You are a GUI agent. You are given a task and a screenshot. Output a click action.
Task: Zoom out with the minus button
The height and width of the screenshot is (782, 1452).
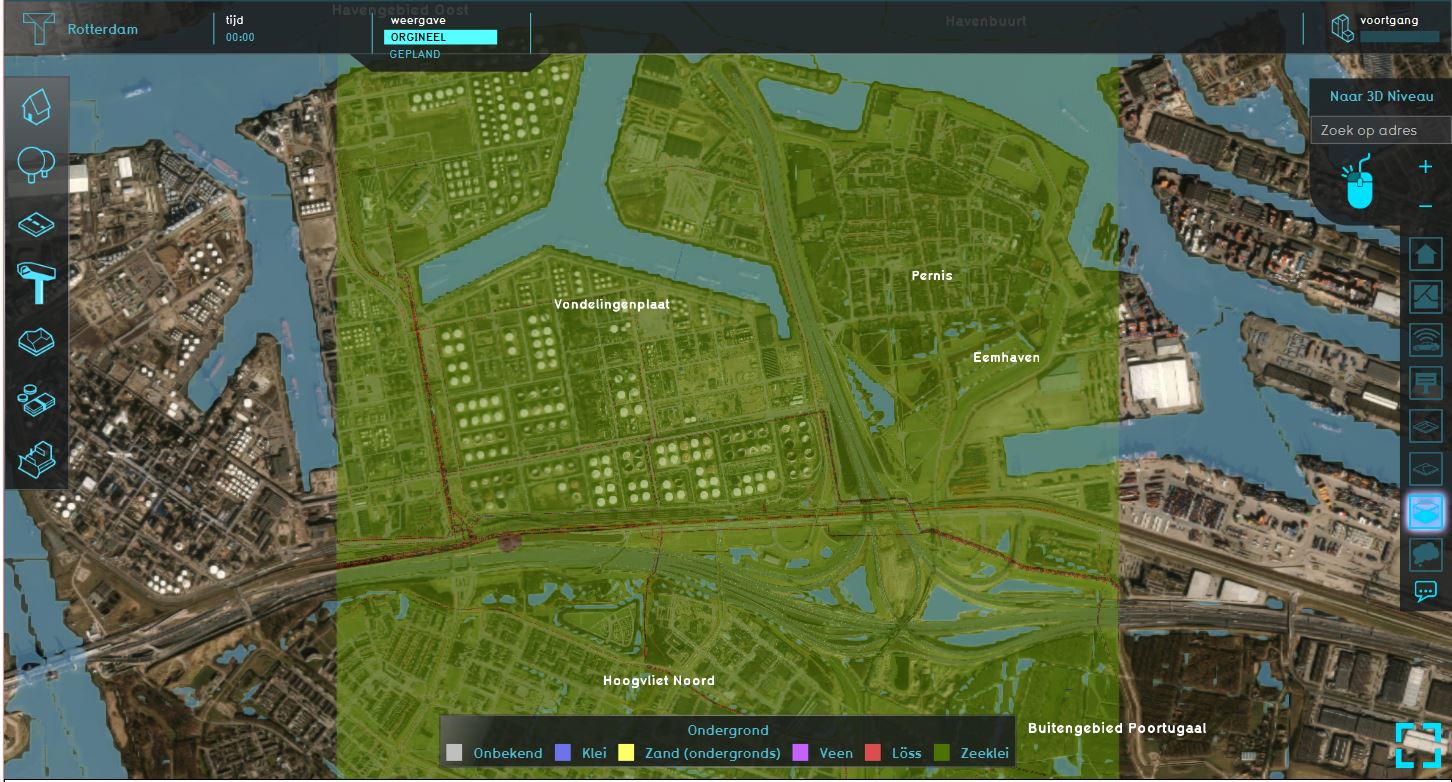[x=1426, y=206]
